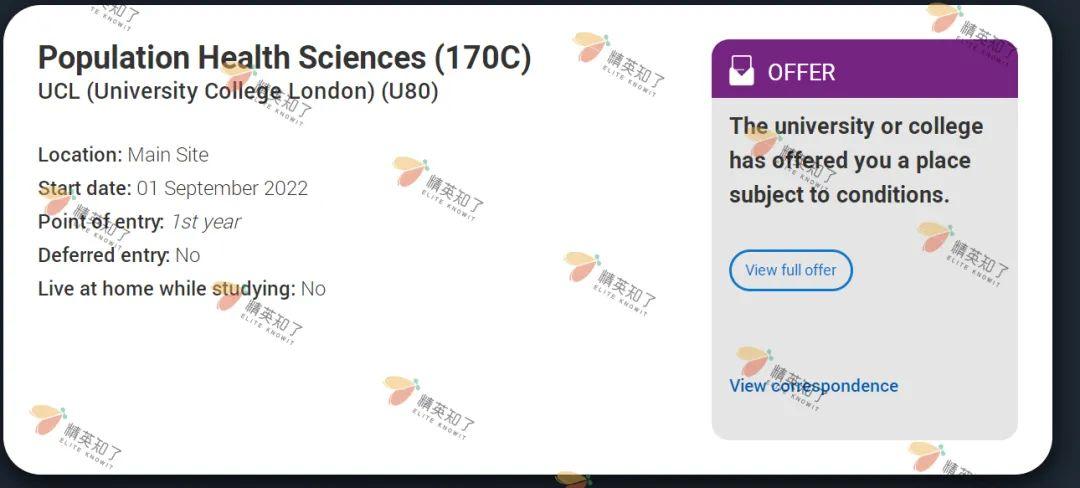Click the watermark logo right of the start date

pyautogui.click(x=410, y=171)
